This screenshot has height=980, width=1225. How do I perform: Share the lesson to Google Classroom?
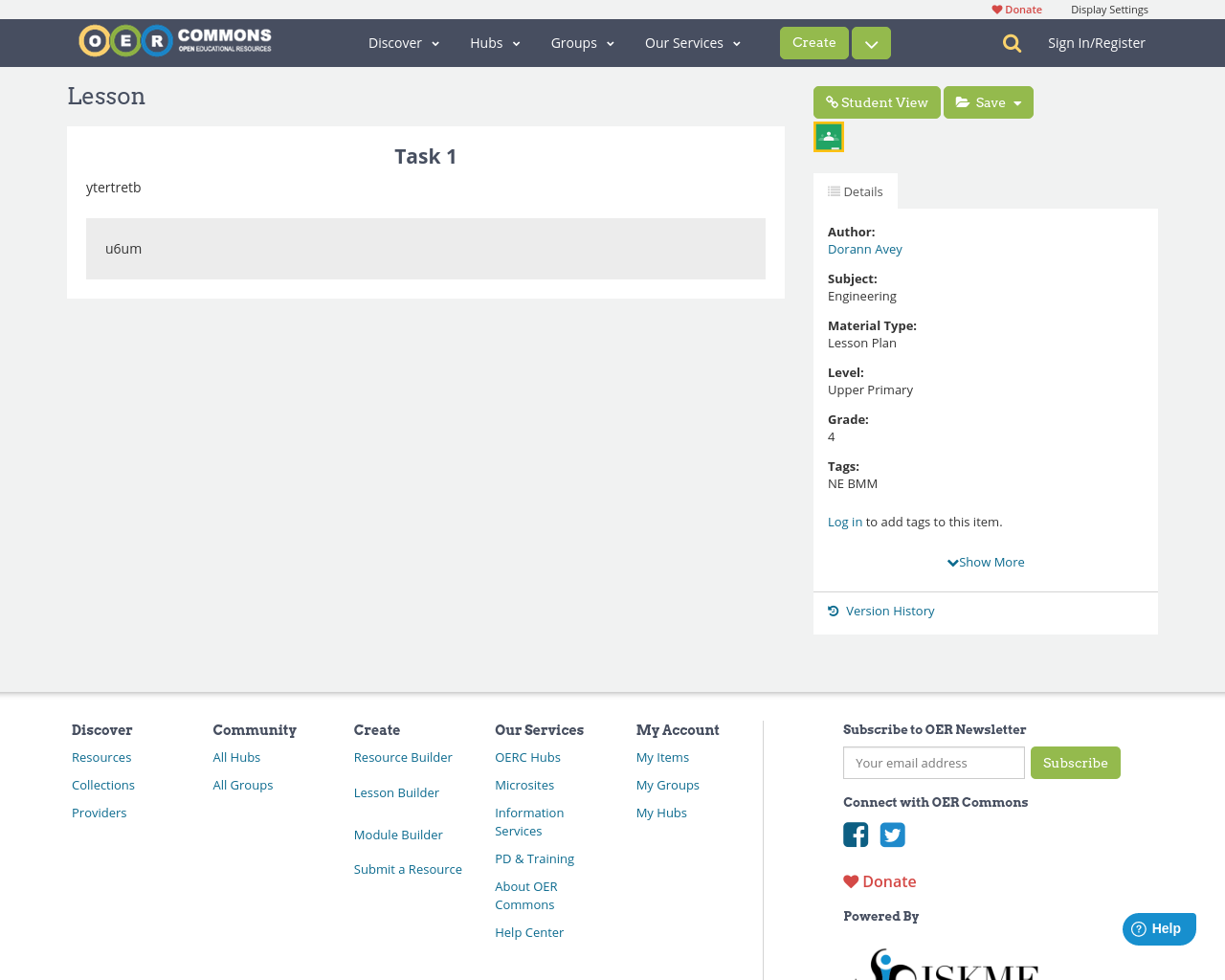827,135
